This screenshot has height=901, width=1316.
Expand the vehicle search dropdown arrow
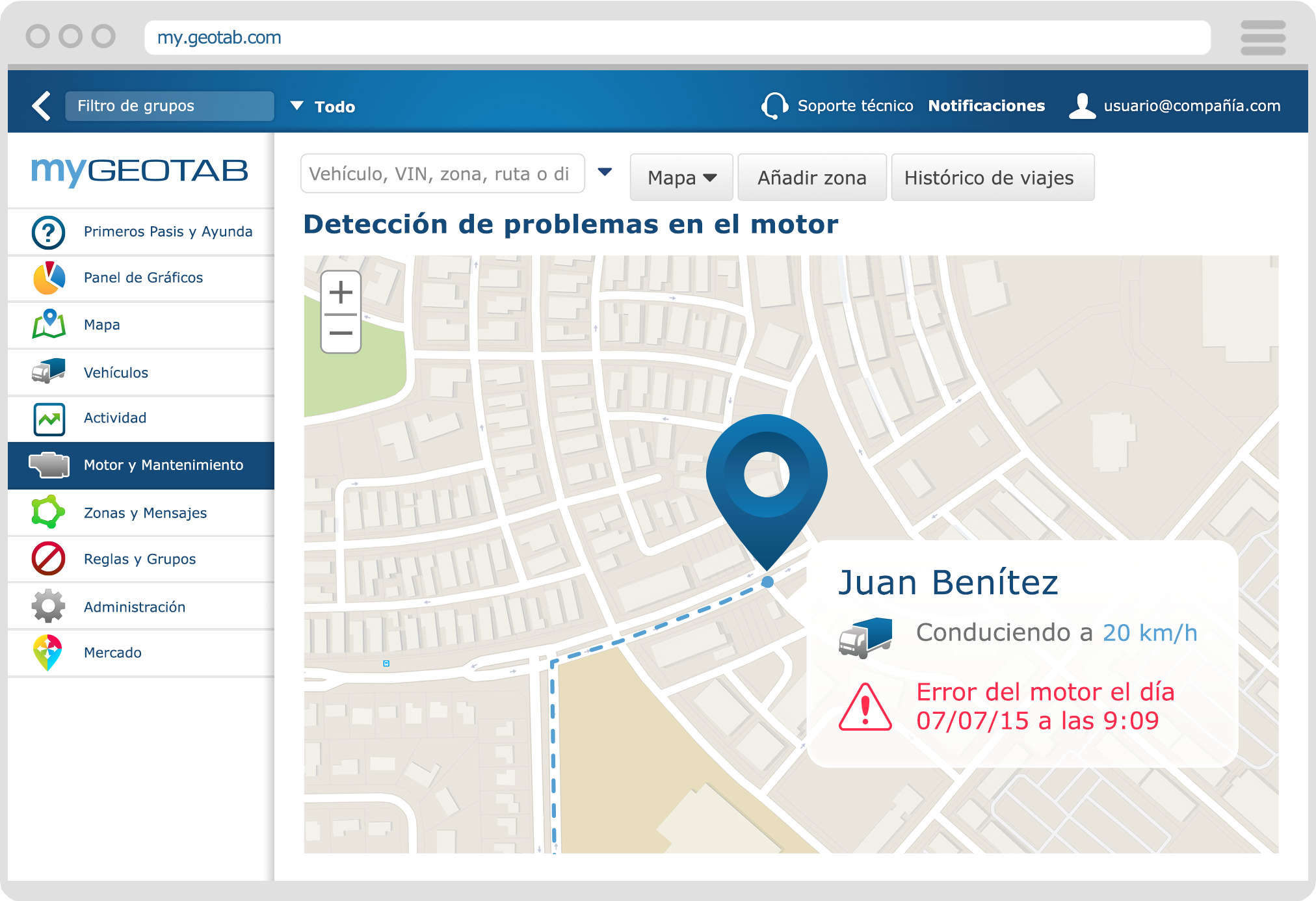point(605,173)
